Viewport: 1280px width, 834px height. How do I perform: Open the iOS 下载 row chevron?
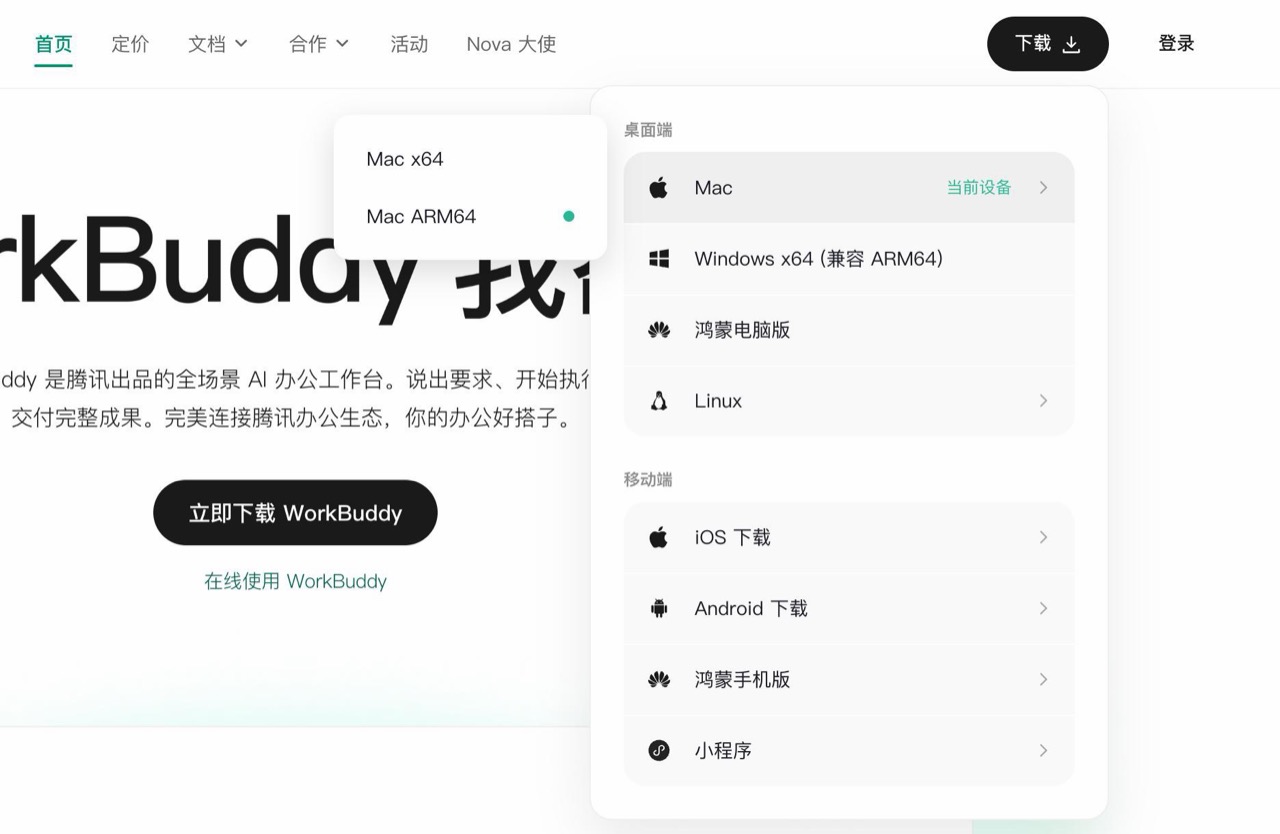tap(1043, 537)
